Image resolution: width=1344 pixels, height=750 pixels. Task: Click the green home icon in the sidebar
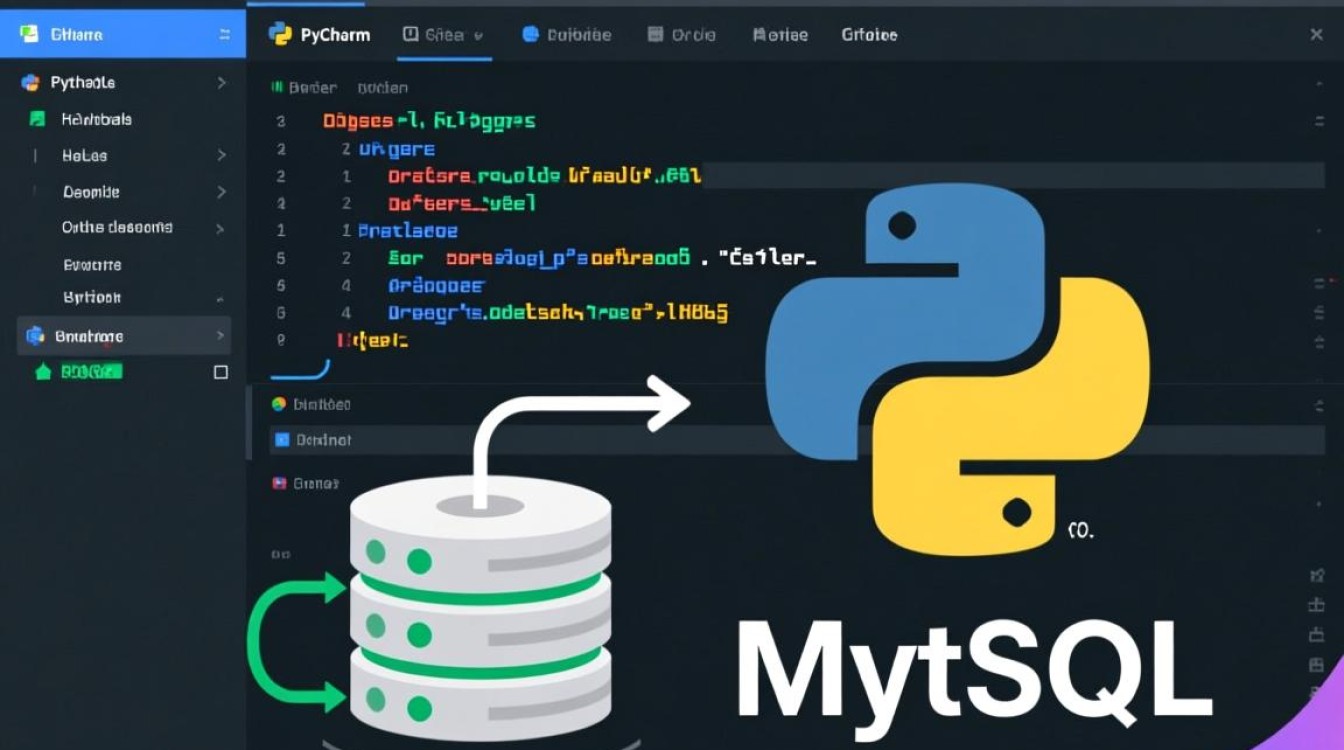(x=42, y=372)
